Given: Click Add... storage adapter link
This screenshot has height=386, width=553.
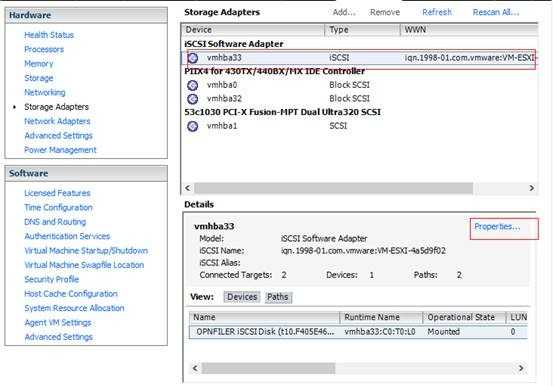Looking at the screenshot, I should (344, 12).
